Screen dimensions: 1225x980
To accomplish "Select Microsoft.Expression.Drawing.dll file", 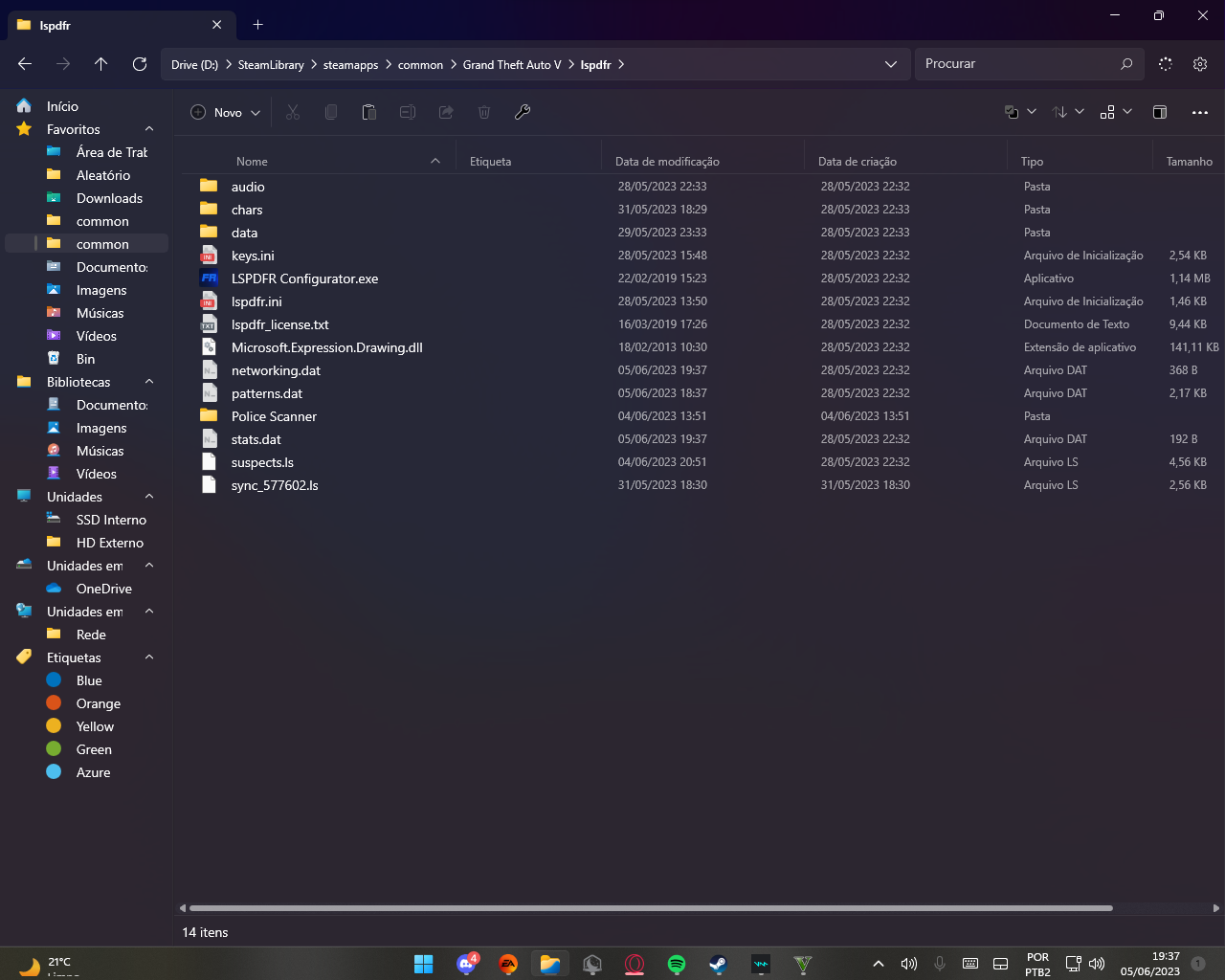I will coord(327,347).
